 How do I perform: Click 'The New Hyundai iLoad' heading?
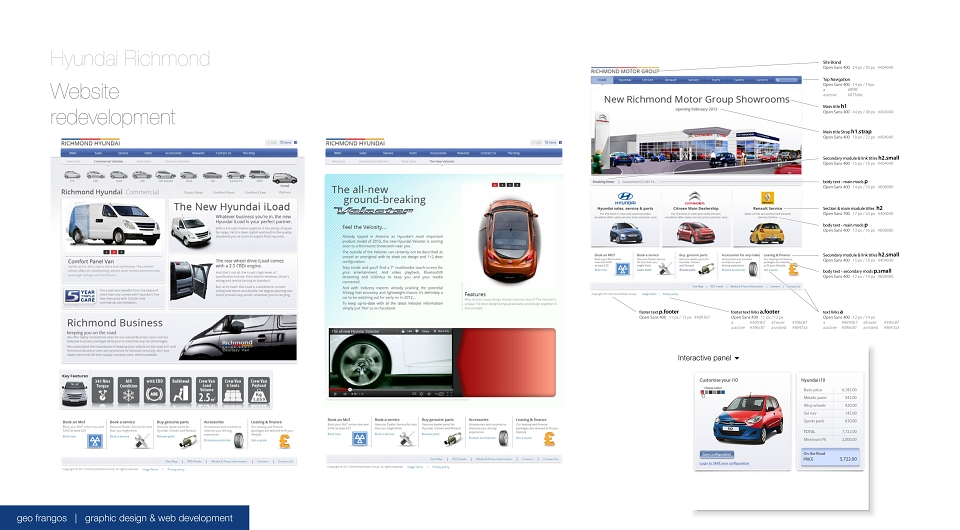(x=232, y=207)
